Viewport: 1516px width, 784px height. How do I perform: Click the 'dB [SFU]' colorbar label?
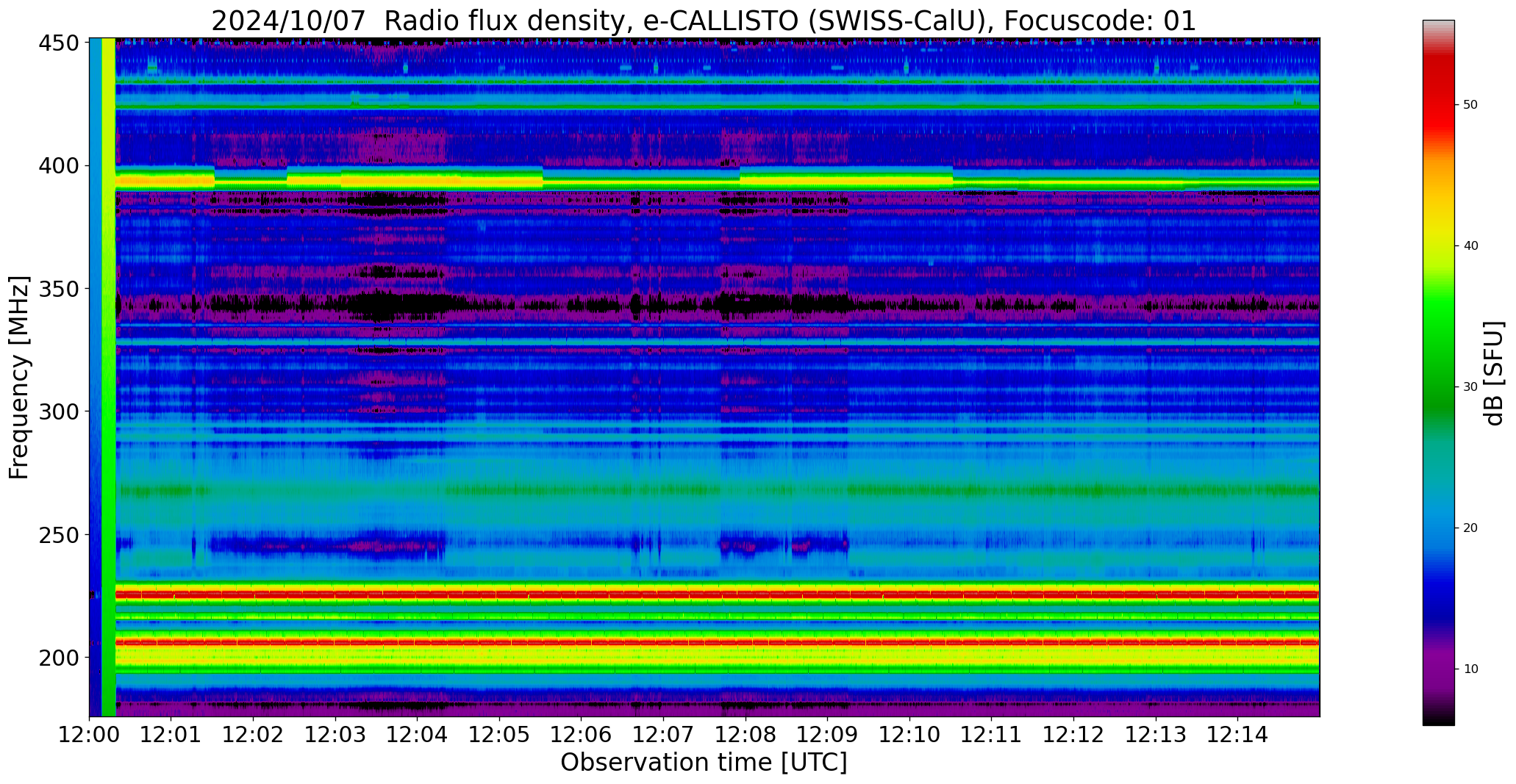pyautogui.click(x=1493, y=373)
